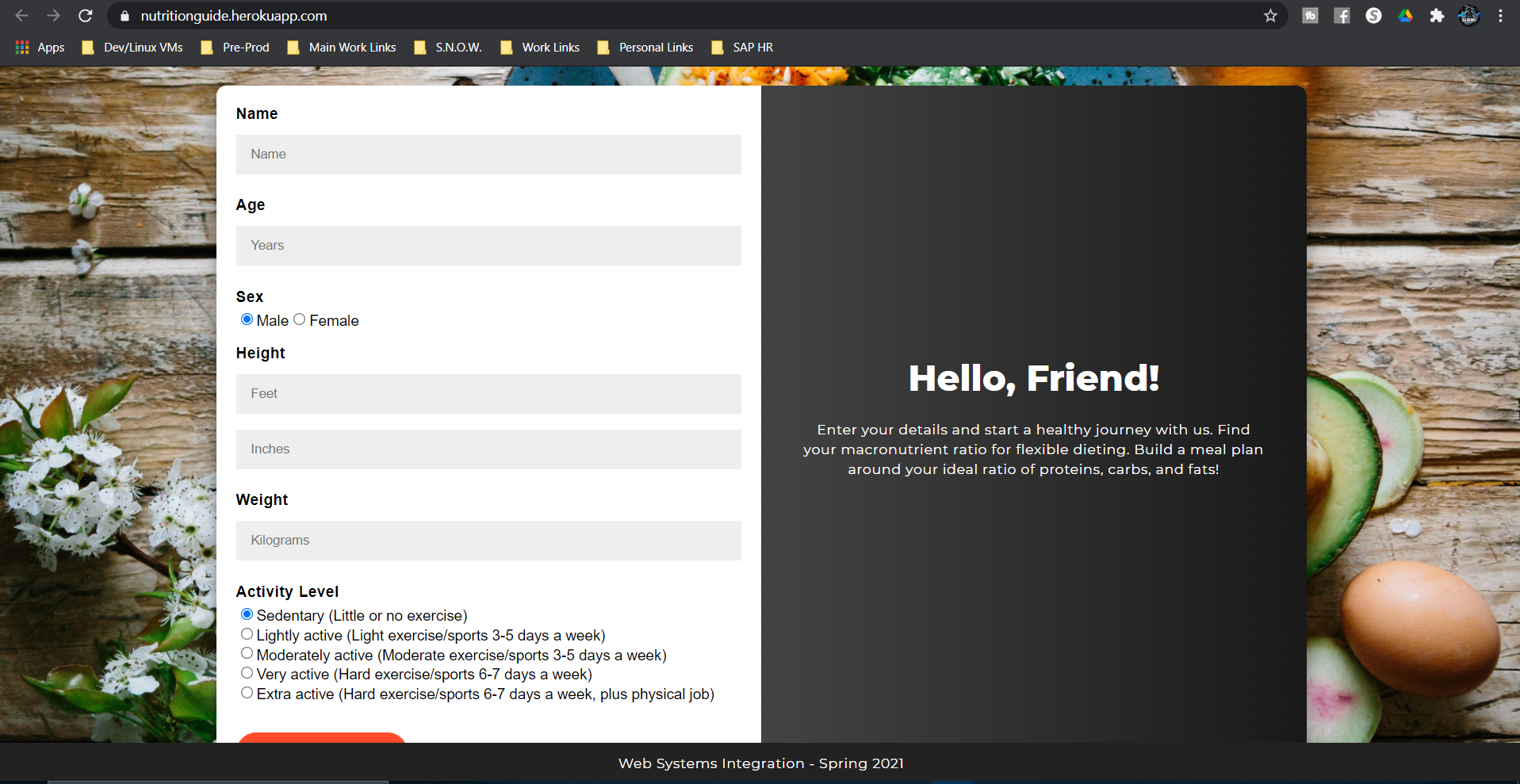1520x784 pixels.
Task: Open Personal Links bookmark folder
Action: tap(645, 48)
